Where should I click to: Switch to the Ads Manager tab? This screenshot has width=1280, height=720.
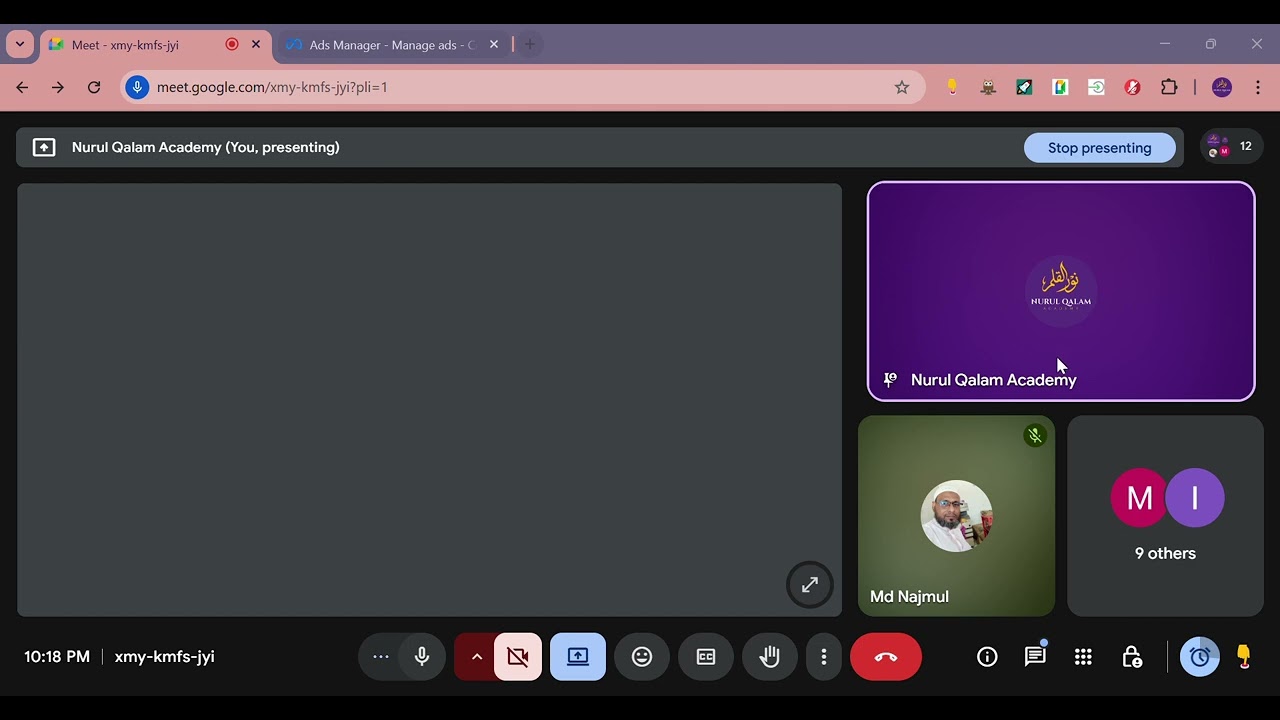click(392, 45)
